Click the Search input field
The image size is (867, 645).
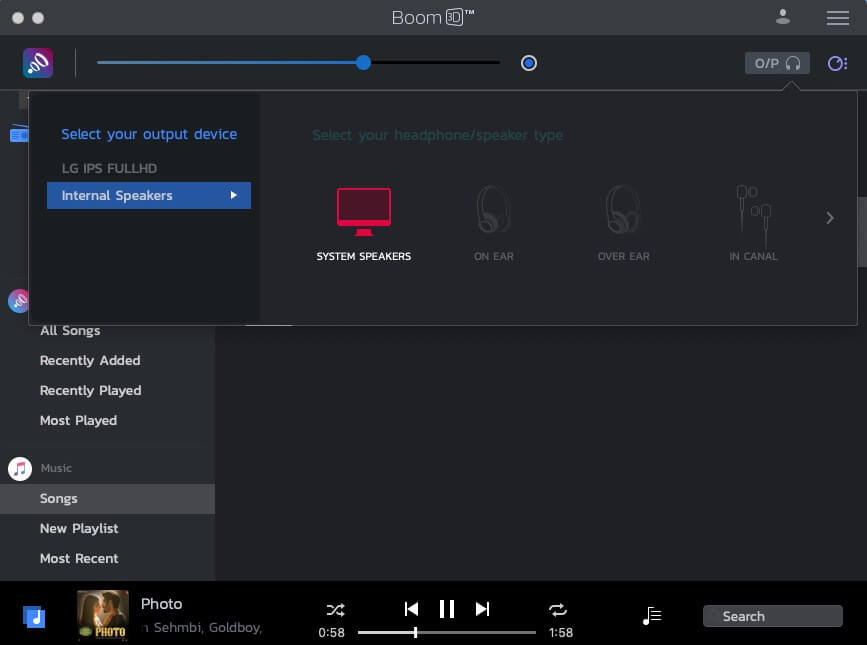(772, 616)
